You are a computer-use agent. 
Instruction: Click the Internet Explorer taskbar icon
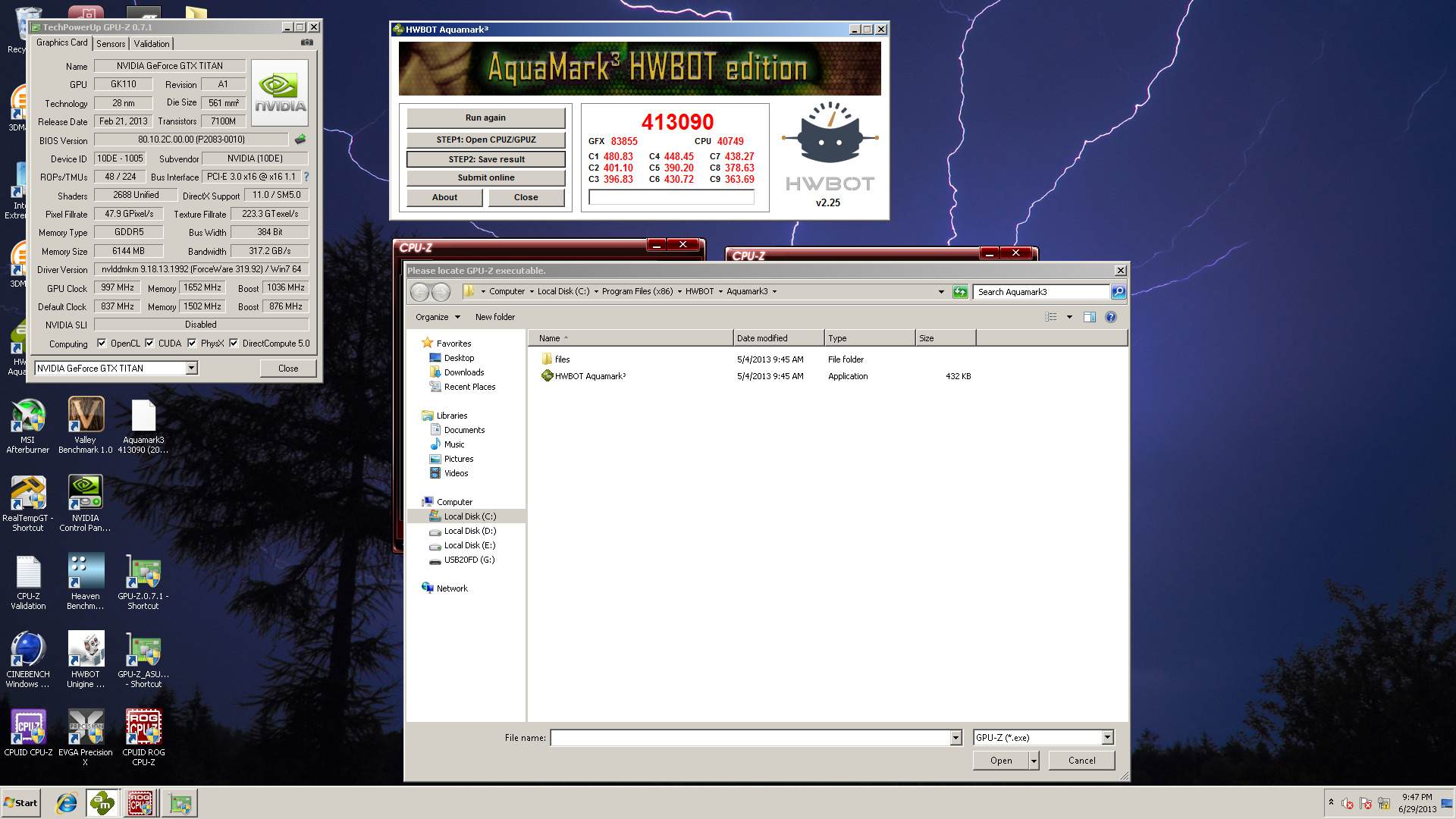point(67,803)
